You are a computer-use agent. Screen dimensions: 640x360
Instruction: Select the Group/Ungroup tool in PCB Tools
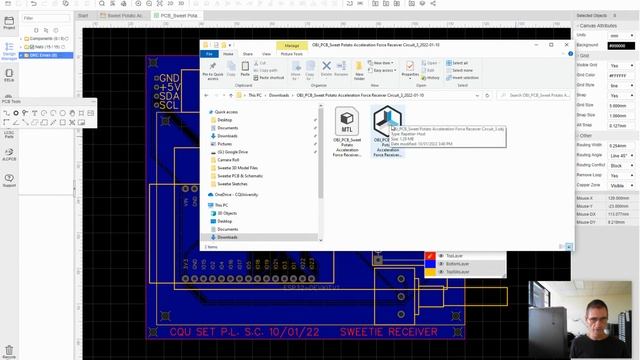[72, 122]
